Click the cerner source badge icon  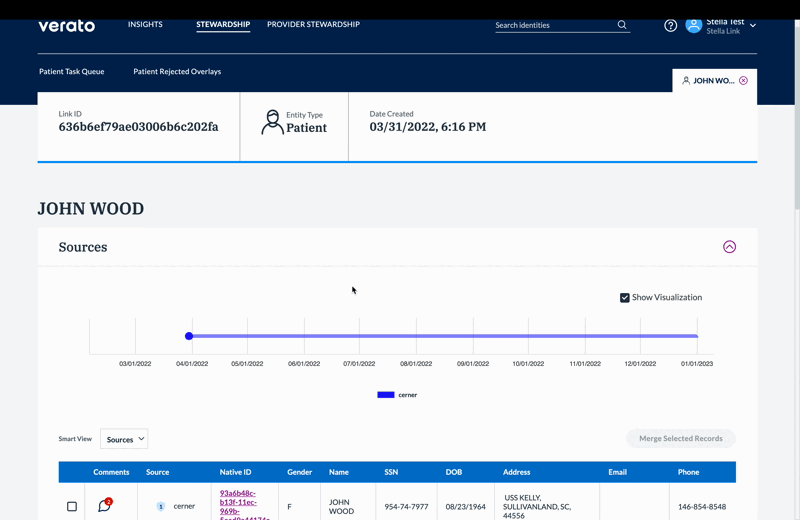click(x=160, y=507)
